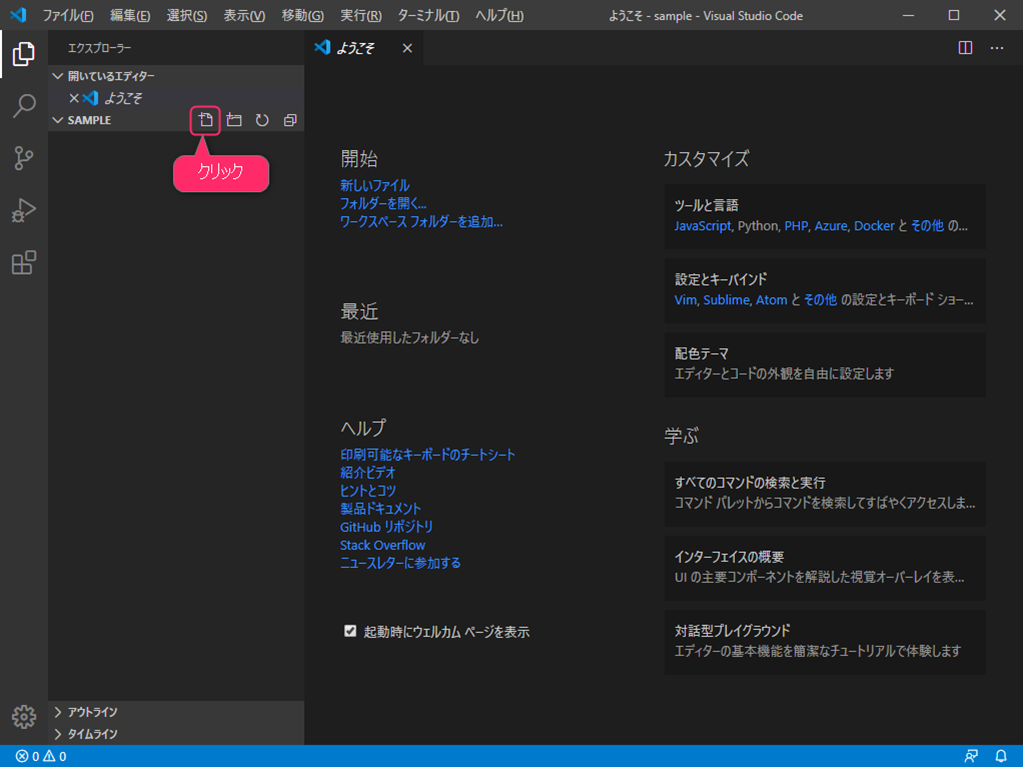Open the 製品ドキュメント link

[x=380, y=509]
